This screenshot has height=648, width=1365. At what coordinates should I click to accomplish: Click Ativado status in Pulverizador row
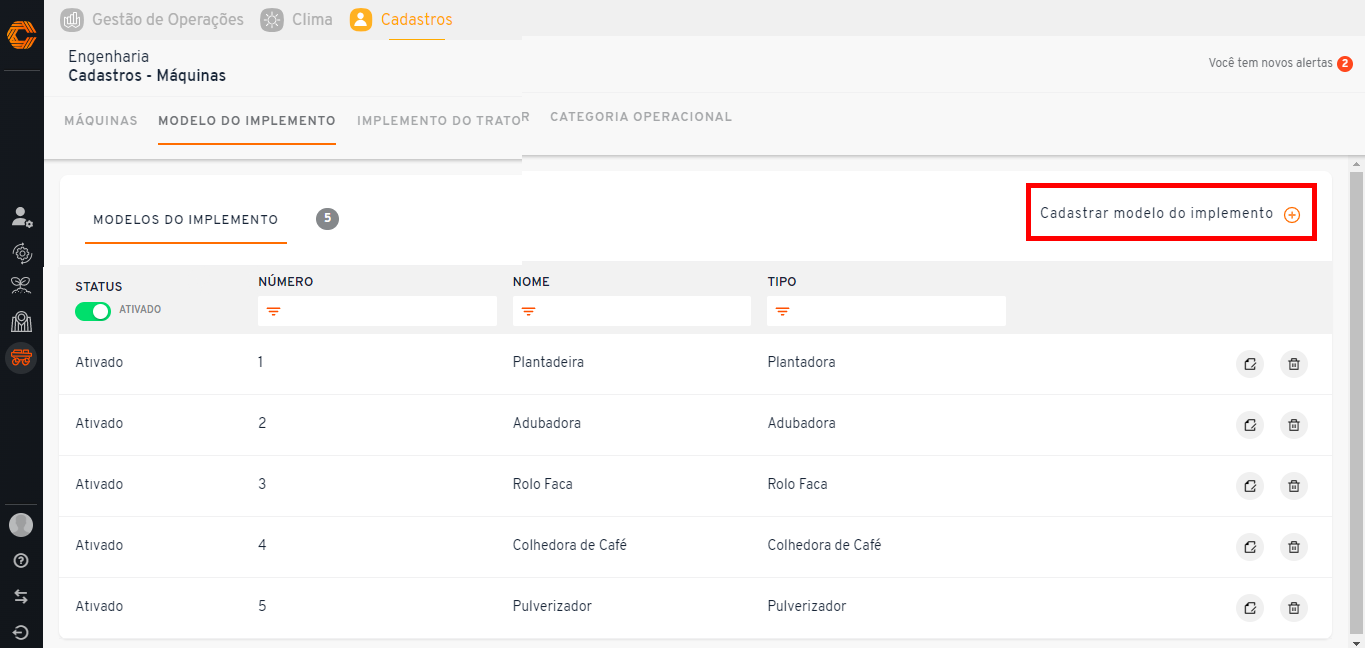[99, 606]
